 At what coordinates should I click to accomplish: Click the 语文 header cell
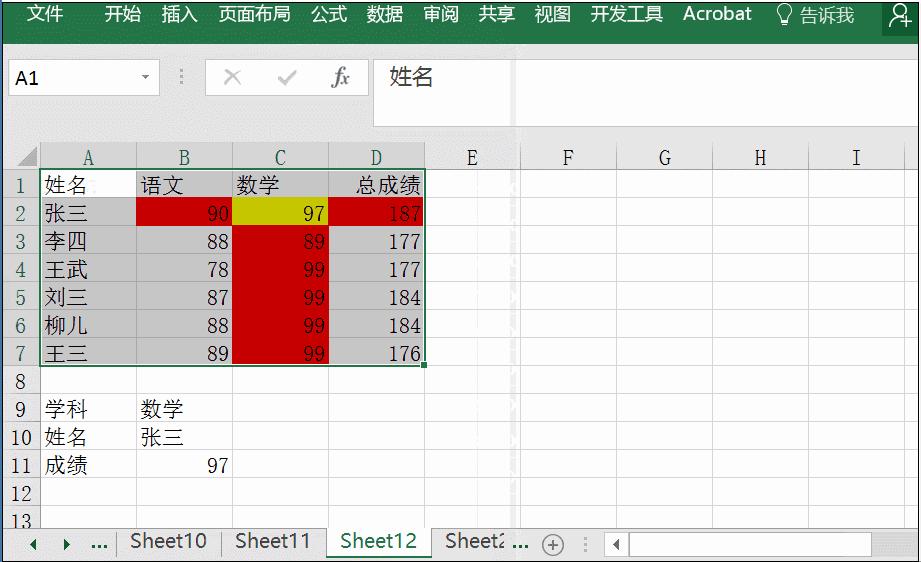tap(184, 185)
